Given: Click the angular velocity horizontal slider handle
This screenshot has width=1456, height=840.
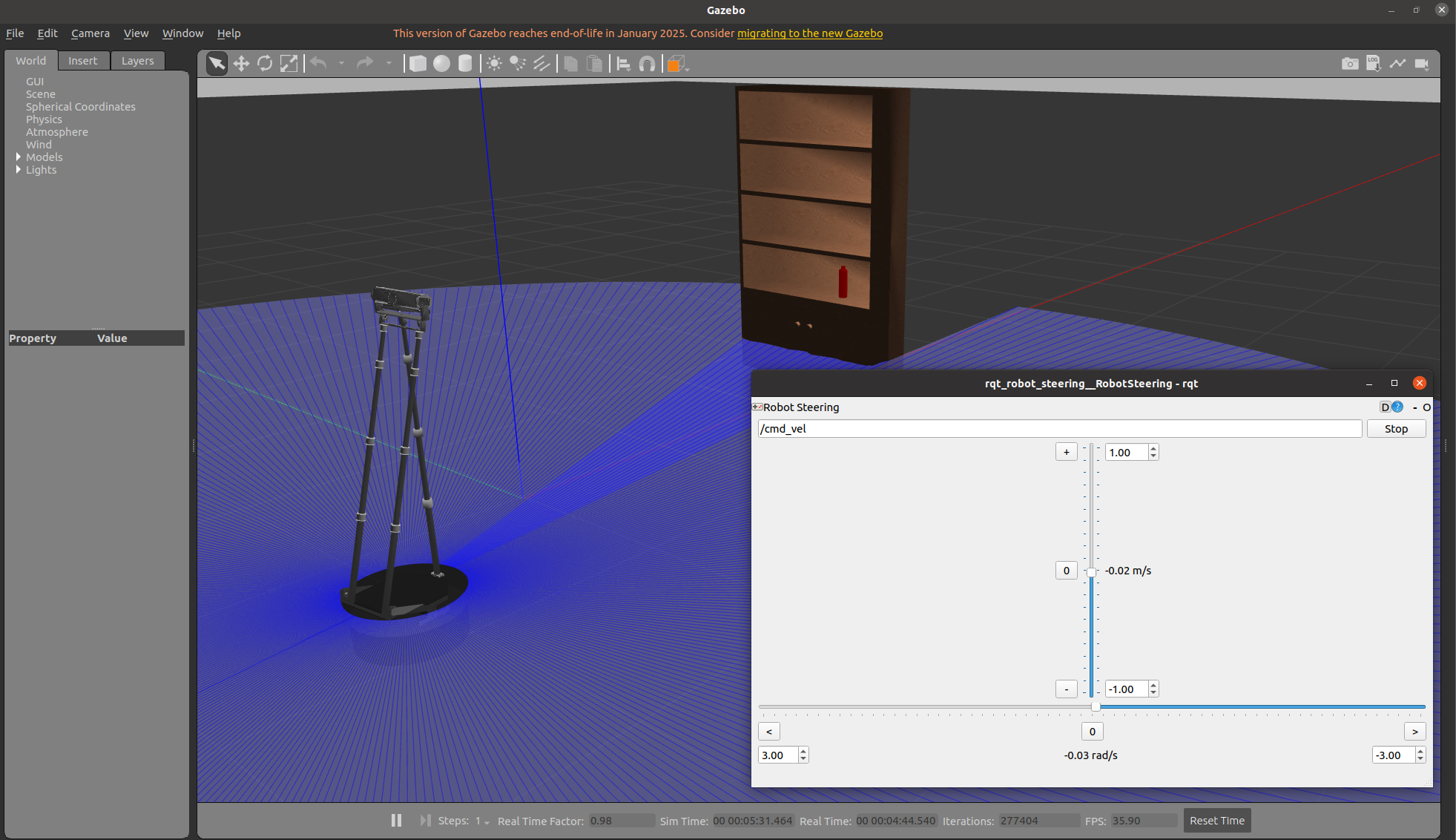Looking at the screenshot, I should [x=1096, y=707].
